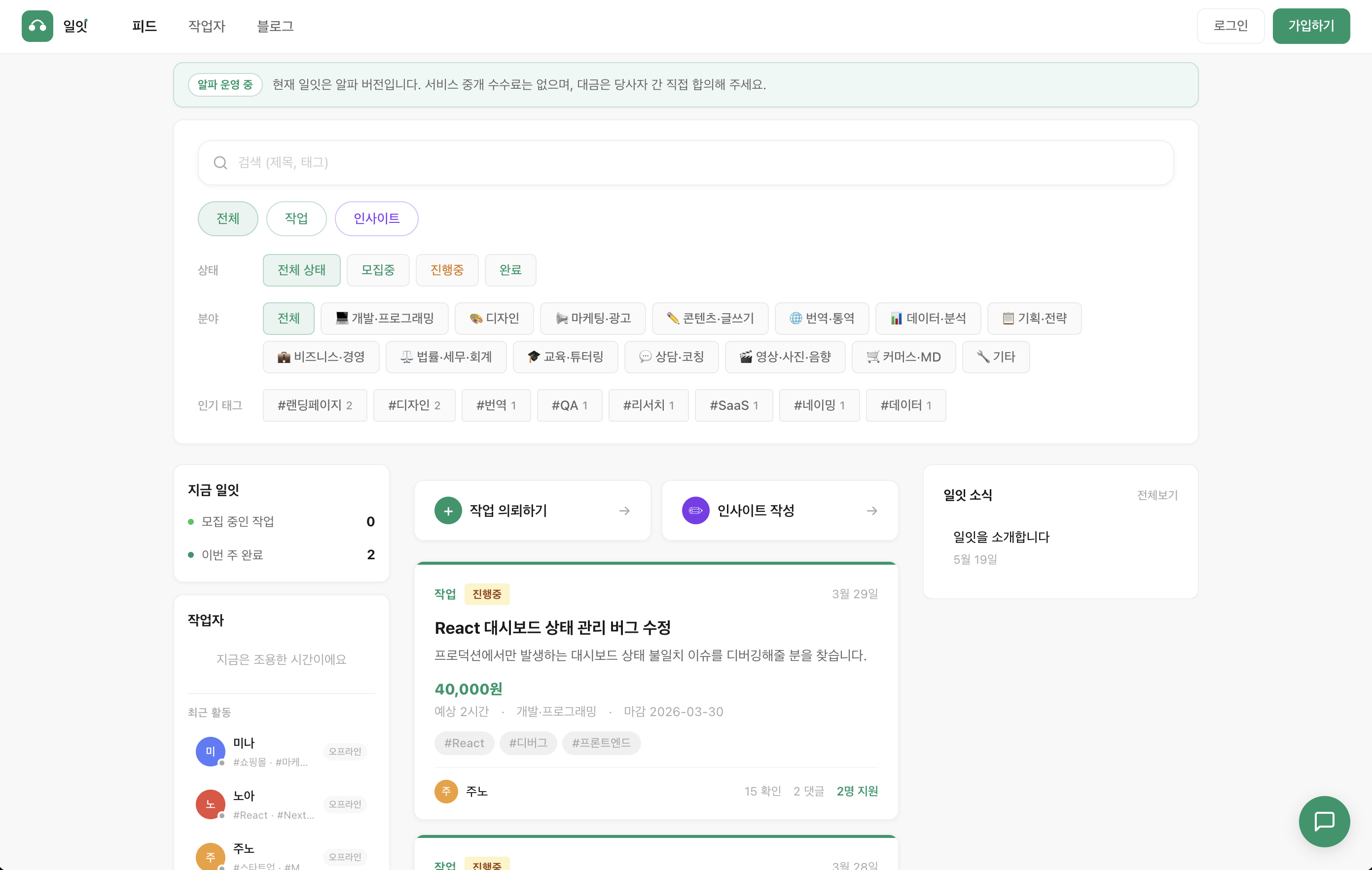Open React 대시보드 상태 관리 버그 수정 post

pos(552,628)
